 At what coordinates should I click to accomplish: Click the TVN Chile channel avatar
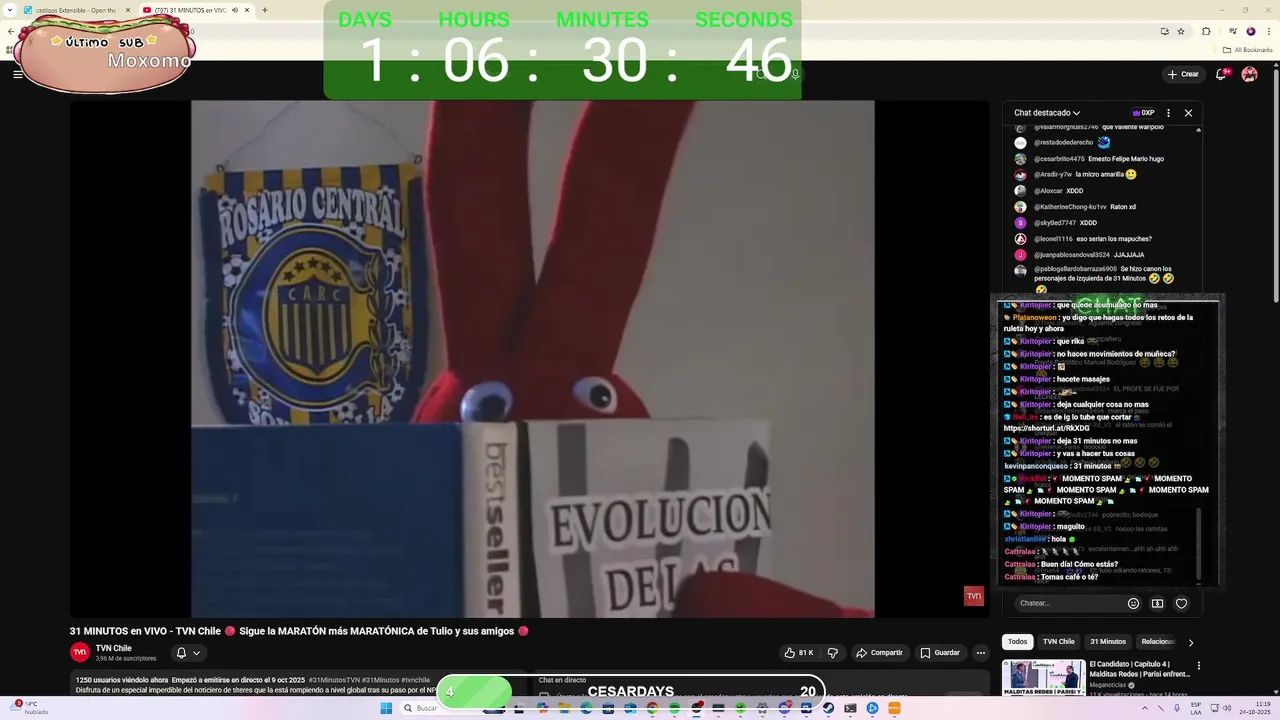click(80, 652)
